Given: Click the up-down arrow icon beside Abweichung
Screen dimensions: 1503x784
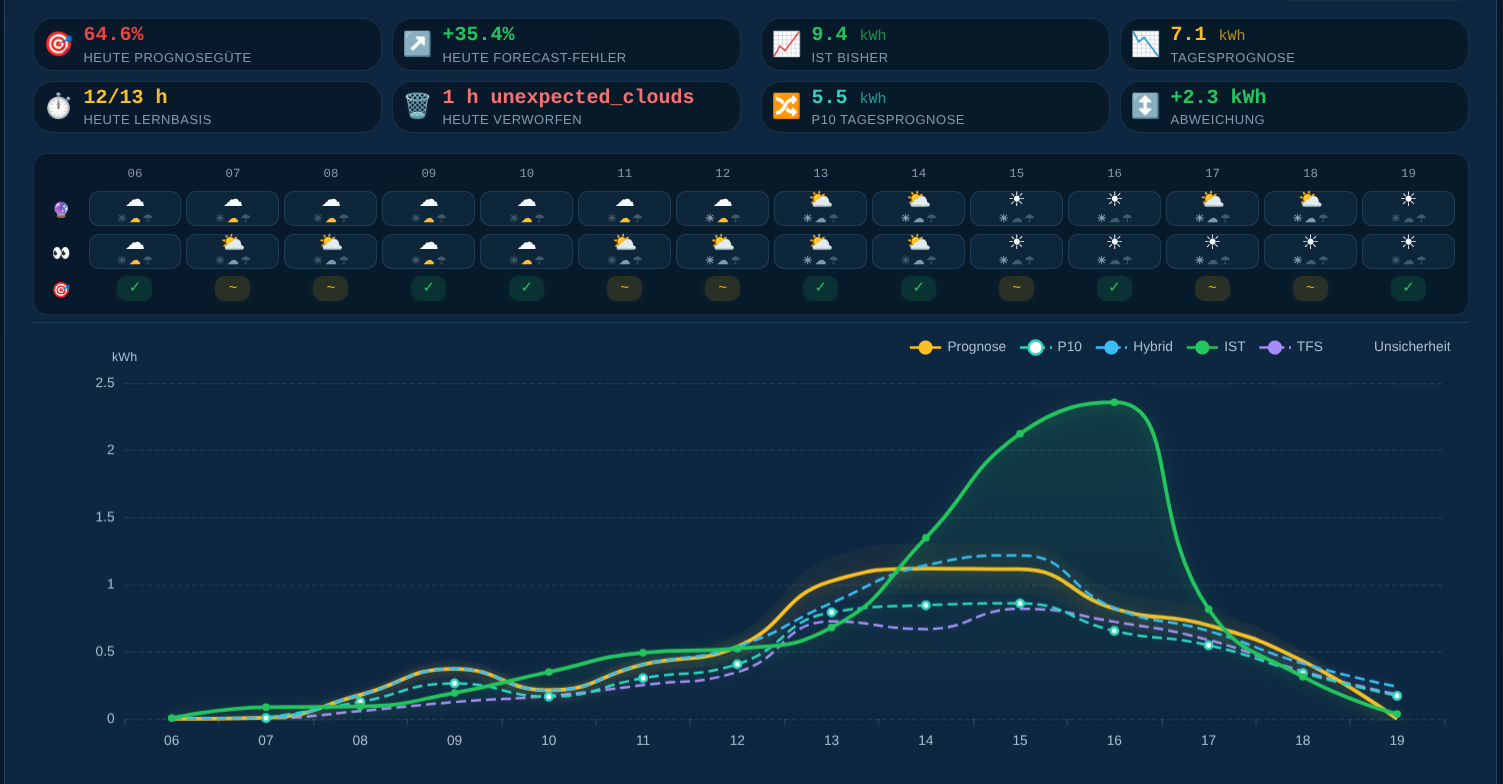Looking at the screenshot, I should [1145, 106].
